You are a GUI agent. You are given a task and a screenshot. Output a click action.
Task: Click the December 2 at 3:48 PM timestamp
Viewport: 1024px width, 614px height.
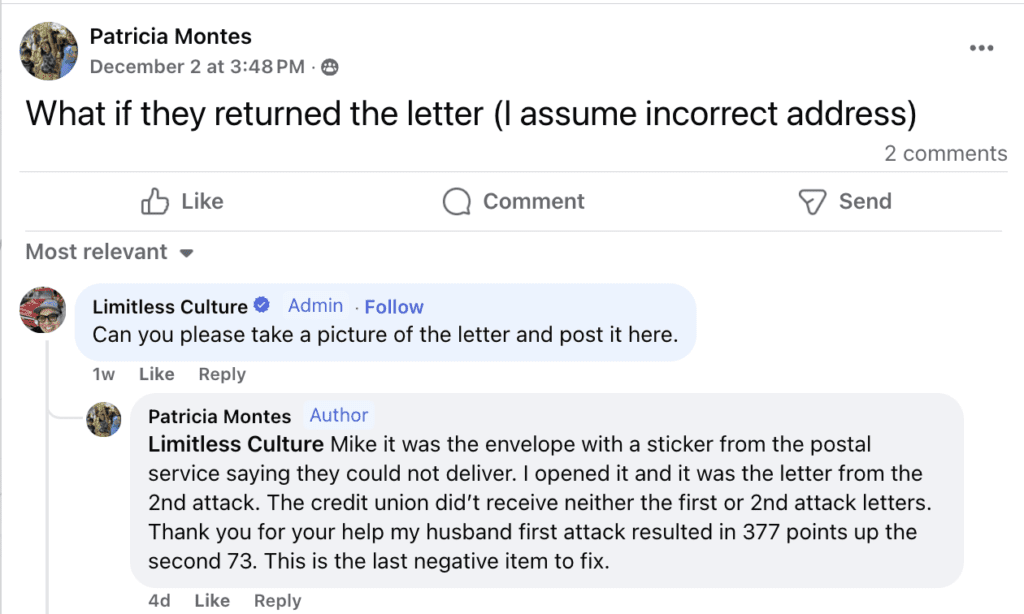point(197,68)
